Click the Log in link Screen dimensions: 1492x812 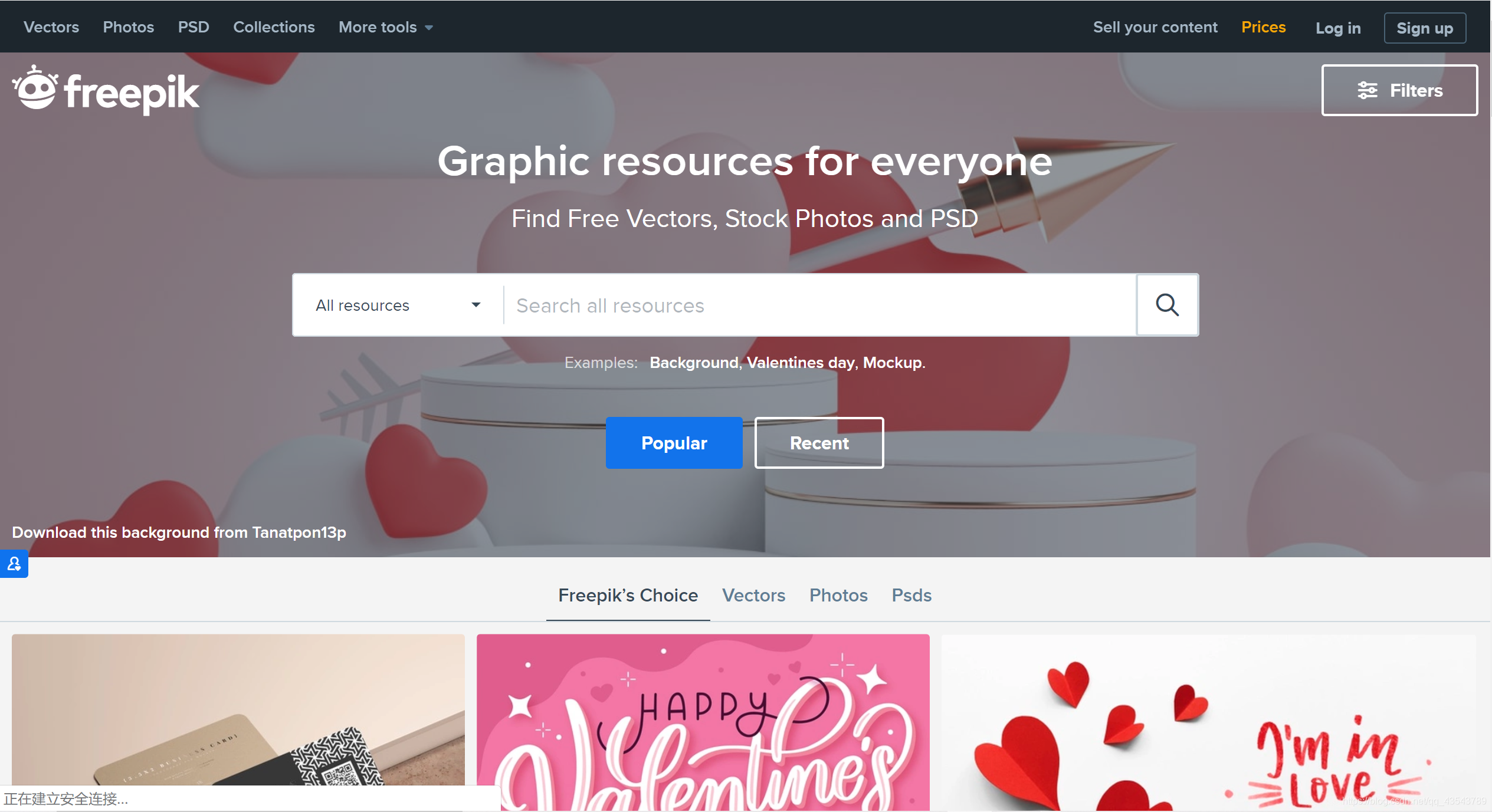pos(1338,28)
